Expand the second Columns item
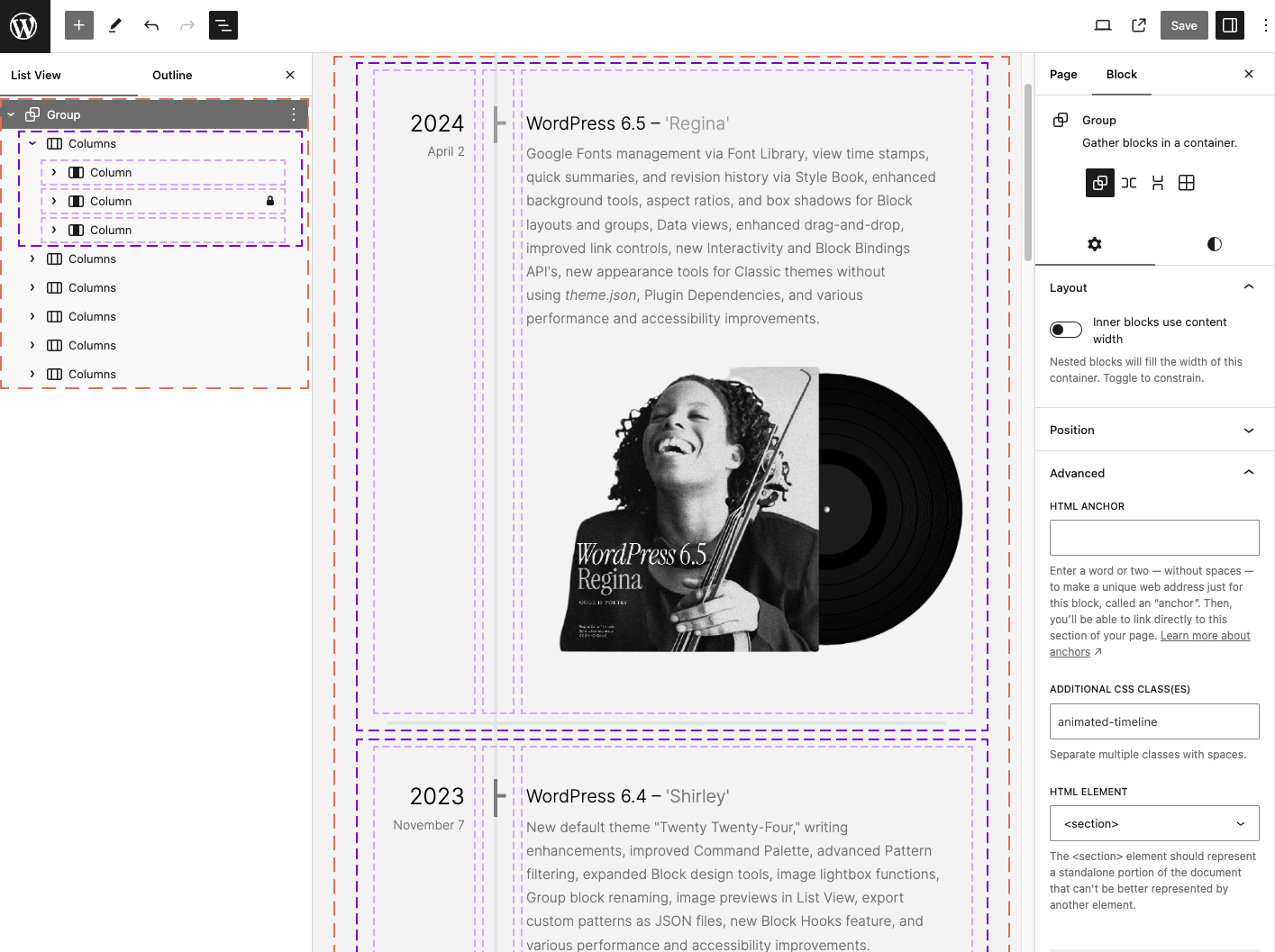The width and height of the screenshot is (1275, 952). (32, 258)
